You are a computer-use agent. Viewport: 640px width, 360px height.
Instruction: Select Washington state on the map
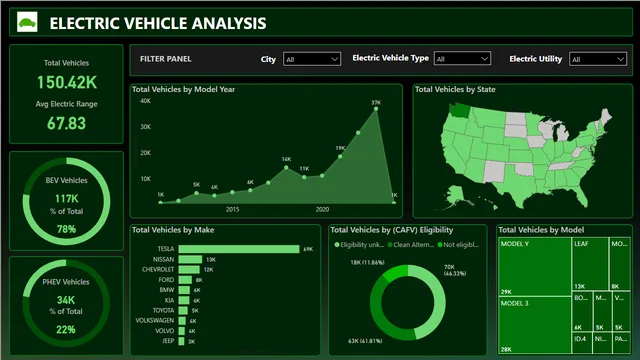point(460,110)
